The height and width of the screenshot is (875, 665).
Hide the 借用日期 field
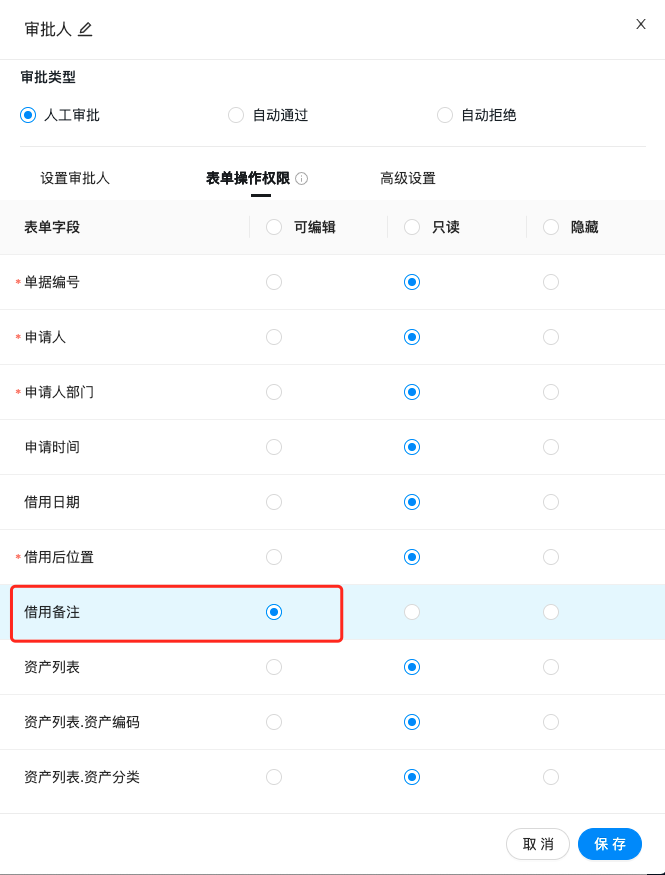[551, 502]
